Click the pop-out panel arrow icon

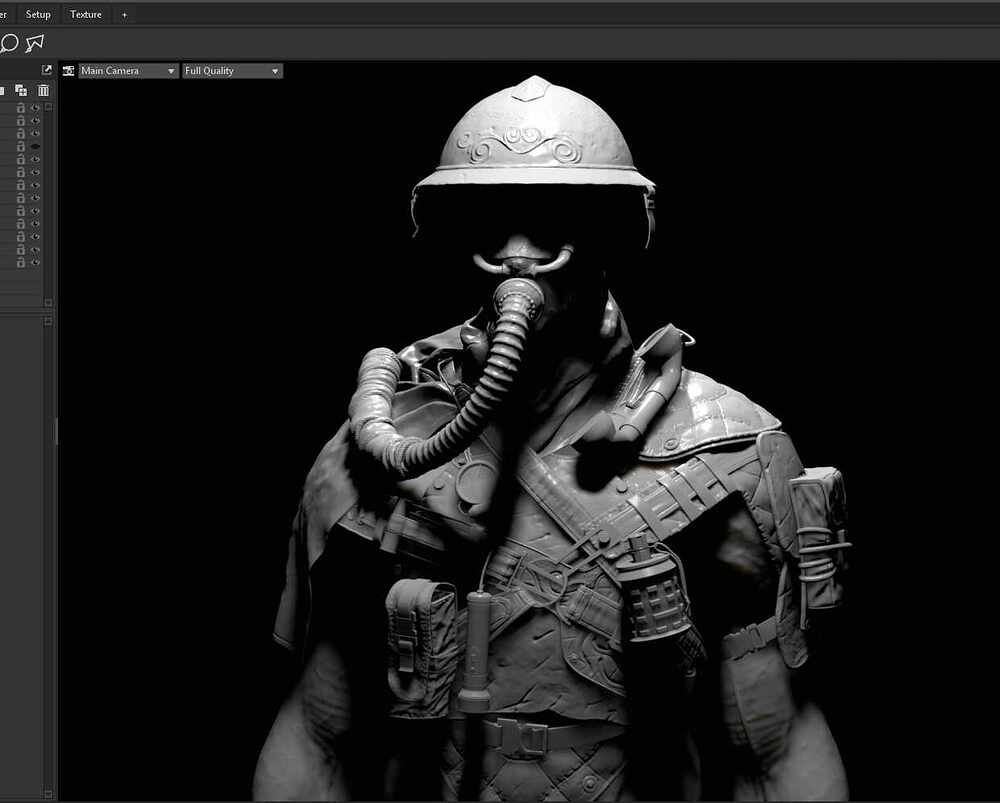tap(46, 70)
